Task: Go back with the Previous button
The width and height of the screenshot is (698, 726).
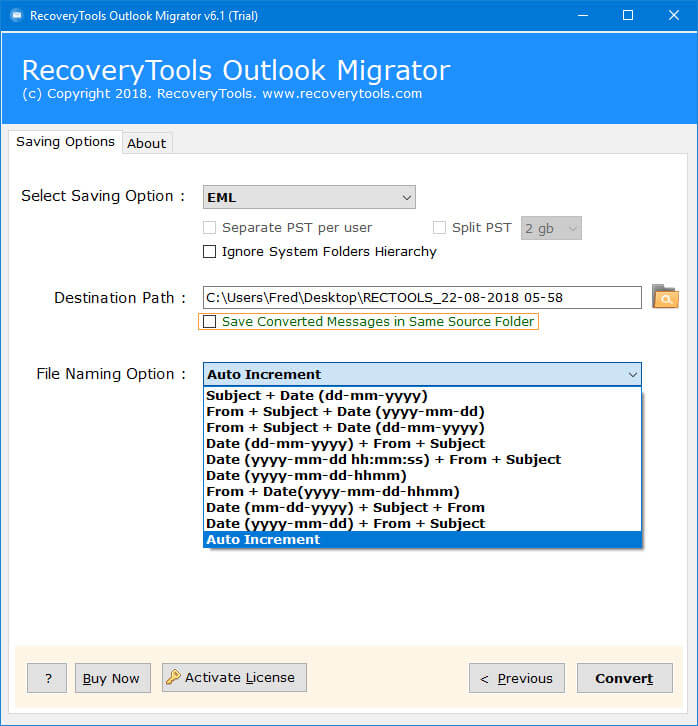Action: (517, 678)
